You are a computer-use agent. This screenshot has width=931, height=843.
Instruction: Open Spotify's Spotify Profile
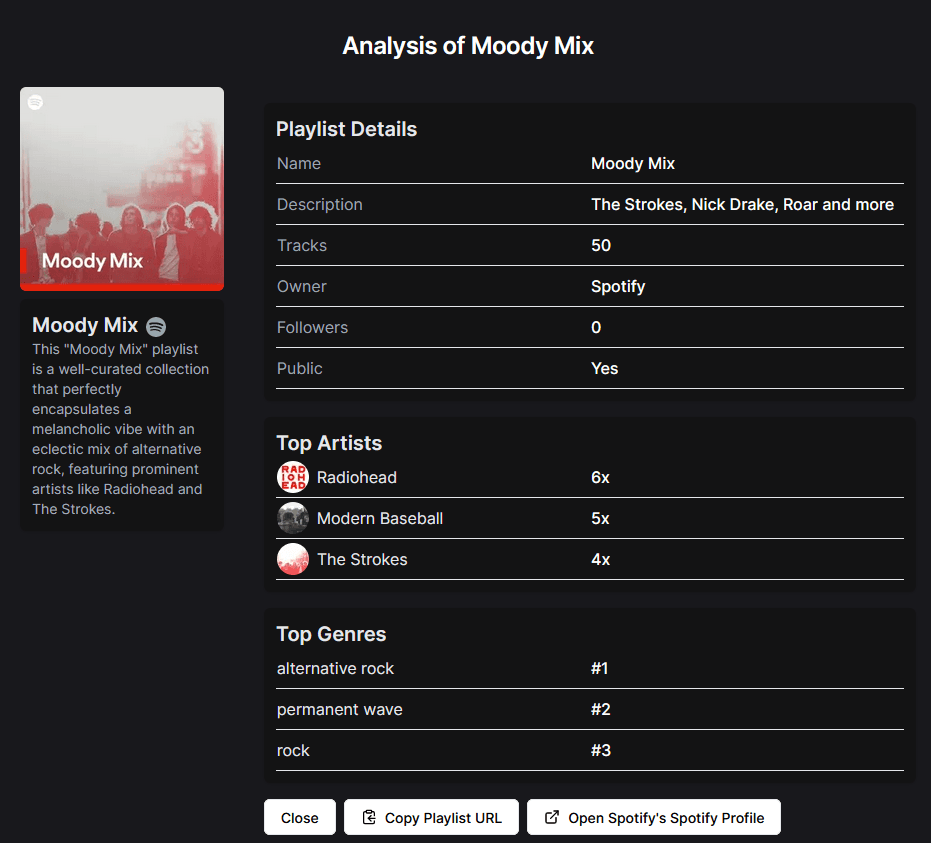click(654, 817)
